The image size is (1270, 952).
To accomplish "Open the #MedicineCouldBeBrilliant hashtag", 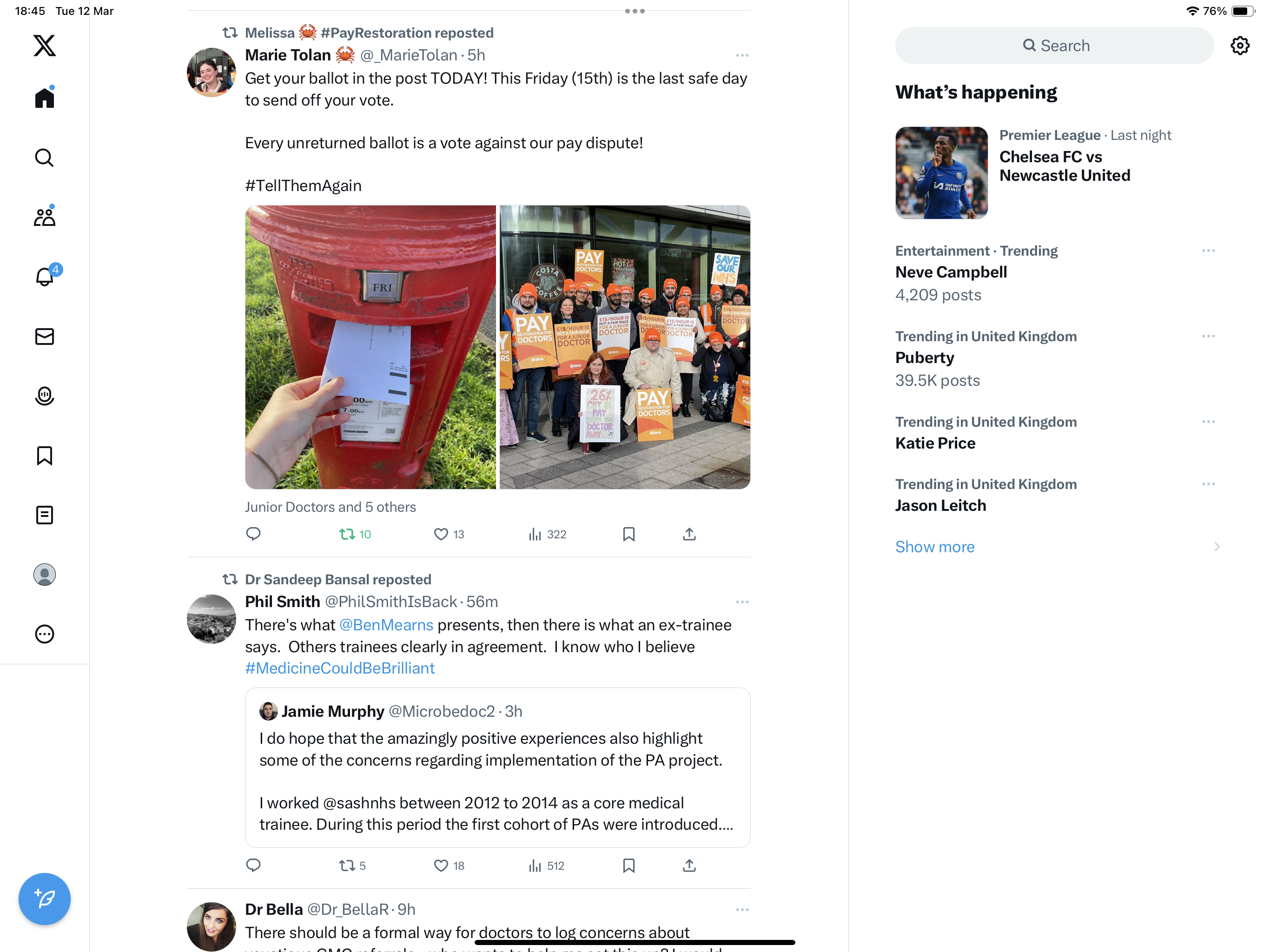I will (x=340, y=668).
